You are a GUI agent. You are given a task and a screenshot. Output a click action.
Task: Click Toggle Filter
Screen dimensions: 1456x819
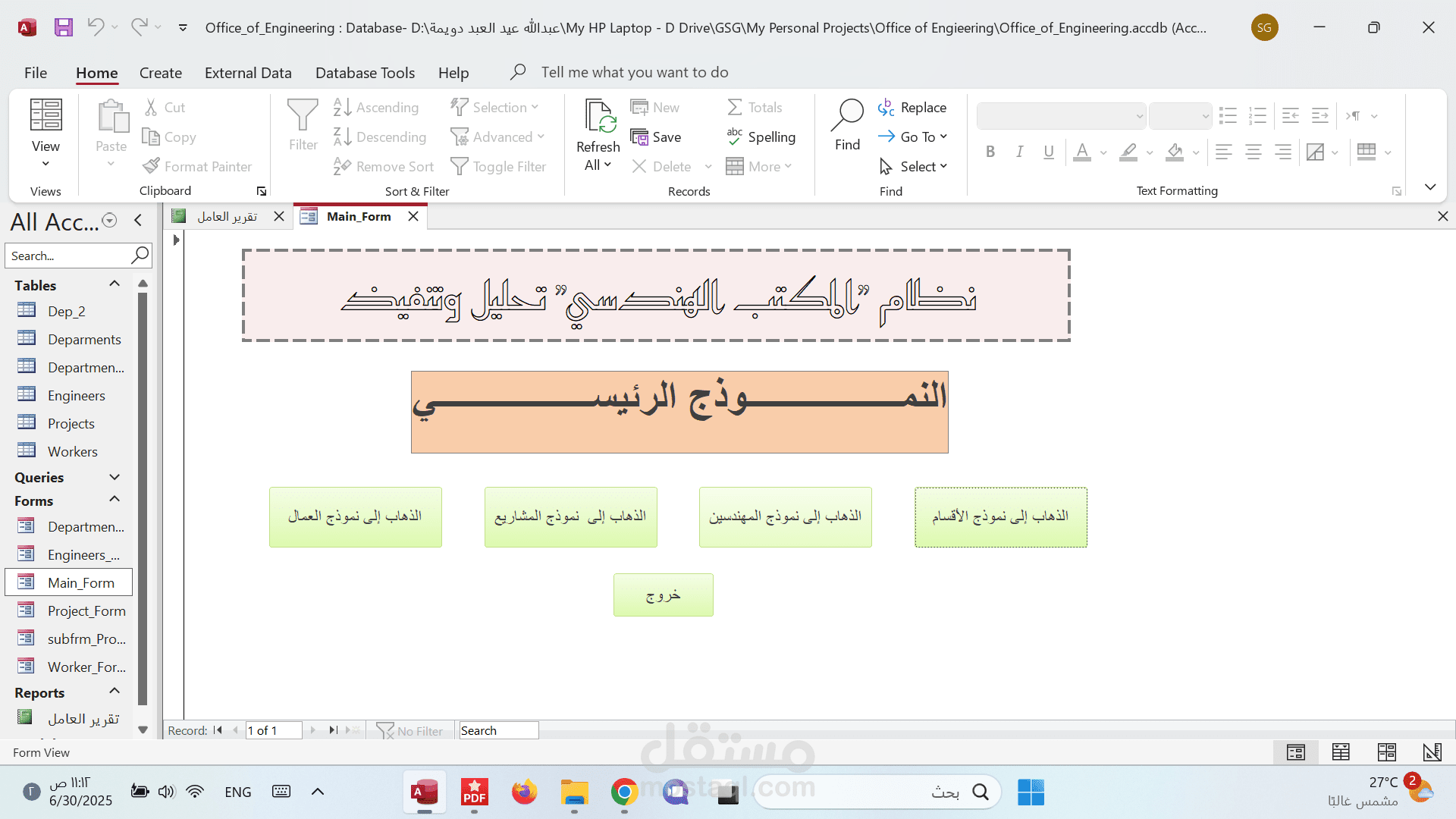click(x=498, y=167)
